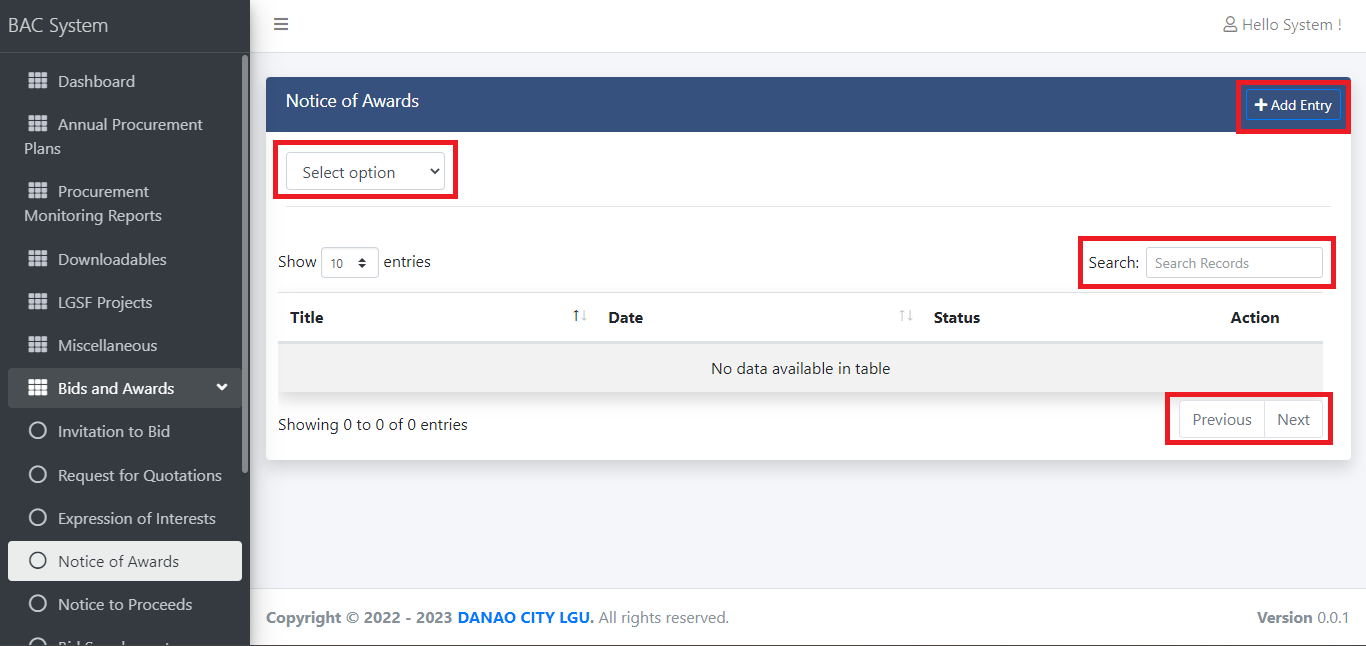
Task: Click circle icon next to Notice of Awards
Action: (38, 561)
